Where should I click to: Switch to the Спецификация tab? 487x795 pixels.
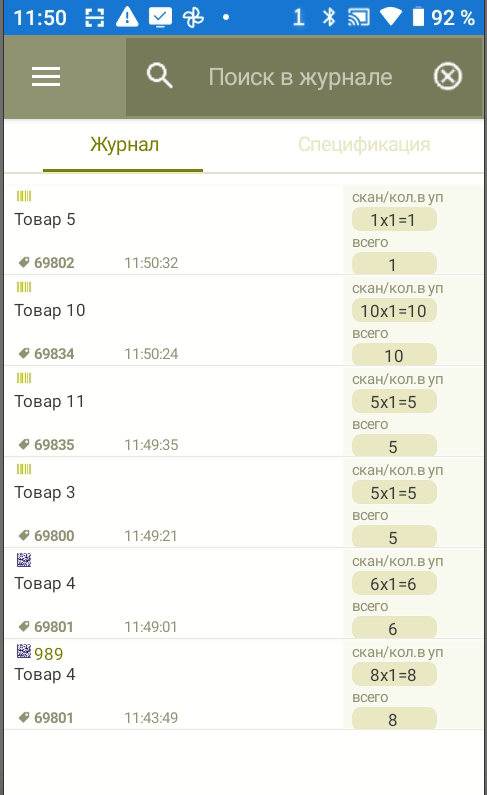click(364, 144)
